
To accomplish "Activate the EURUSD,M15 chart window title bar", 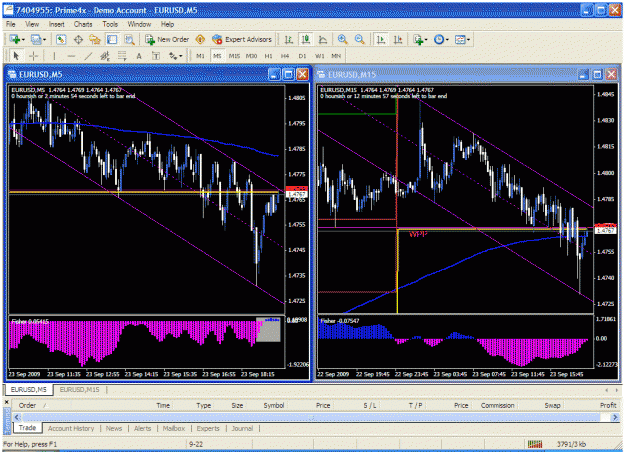I will pyautogui.click(x=446, y=75).
